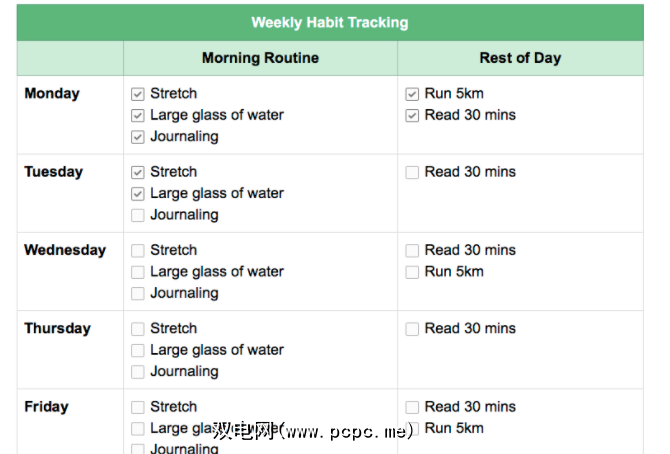Uncheck Tuesday's Stretch checkbox
This screenshot has height=454, width=670.
[138, 172]
